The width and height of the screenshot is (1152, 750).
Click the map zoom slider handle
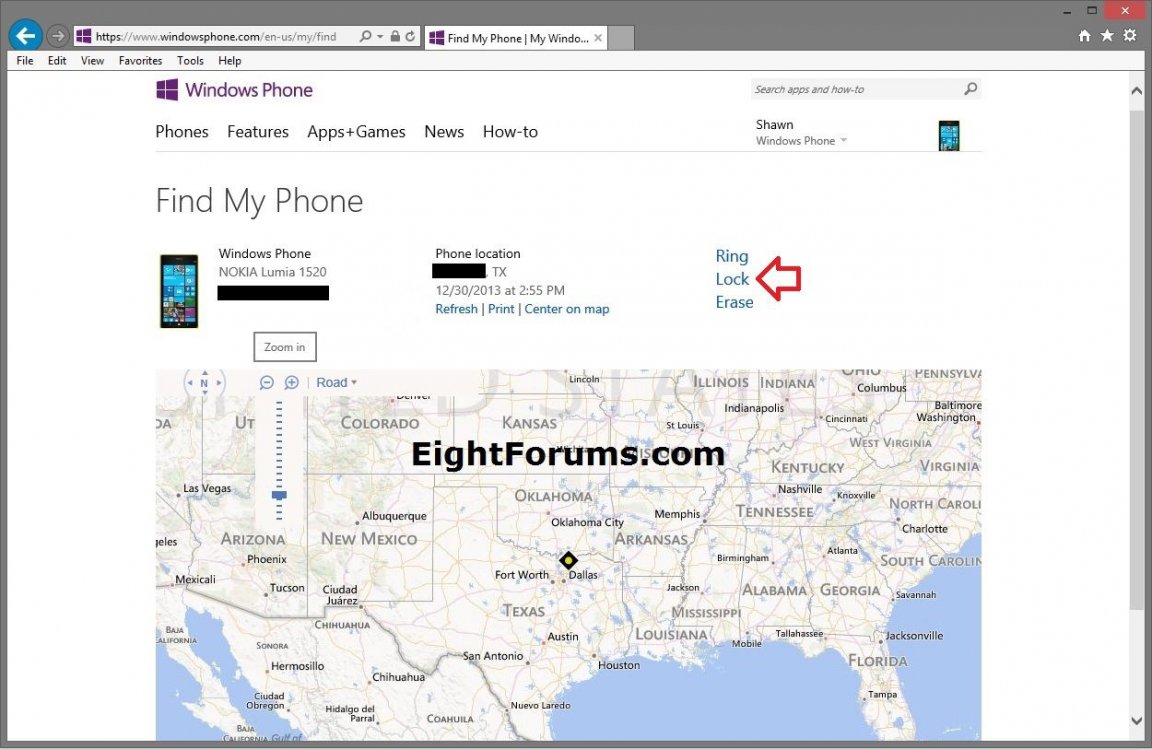click(x=279, y=495)
